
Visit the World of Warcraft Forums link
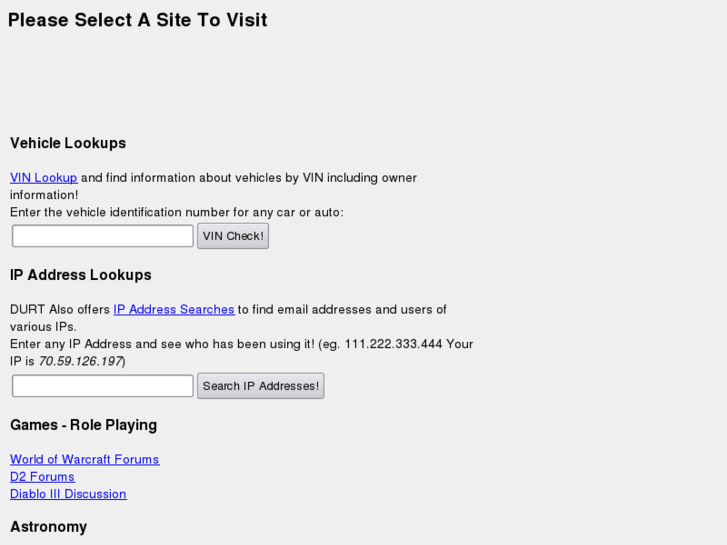[x=84, y=460]
